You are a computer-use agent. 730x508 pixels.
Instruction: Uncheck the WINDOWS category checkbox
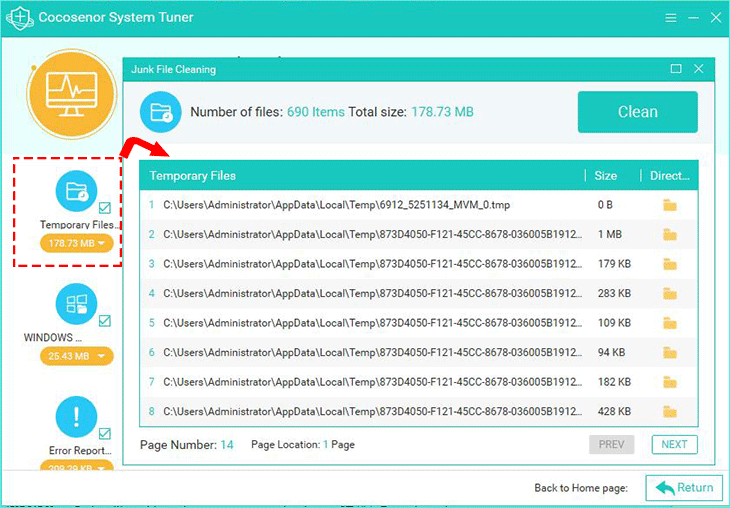[105, 321]
